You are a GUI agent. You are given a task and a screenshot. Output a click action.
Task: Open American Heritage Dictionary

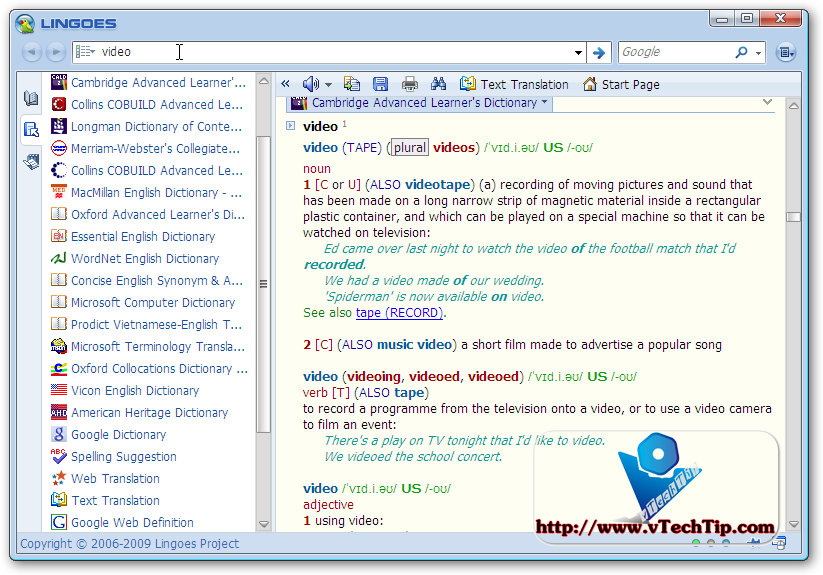pyautogui.click(x=140, y=413)
